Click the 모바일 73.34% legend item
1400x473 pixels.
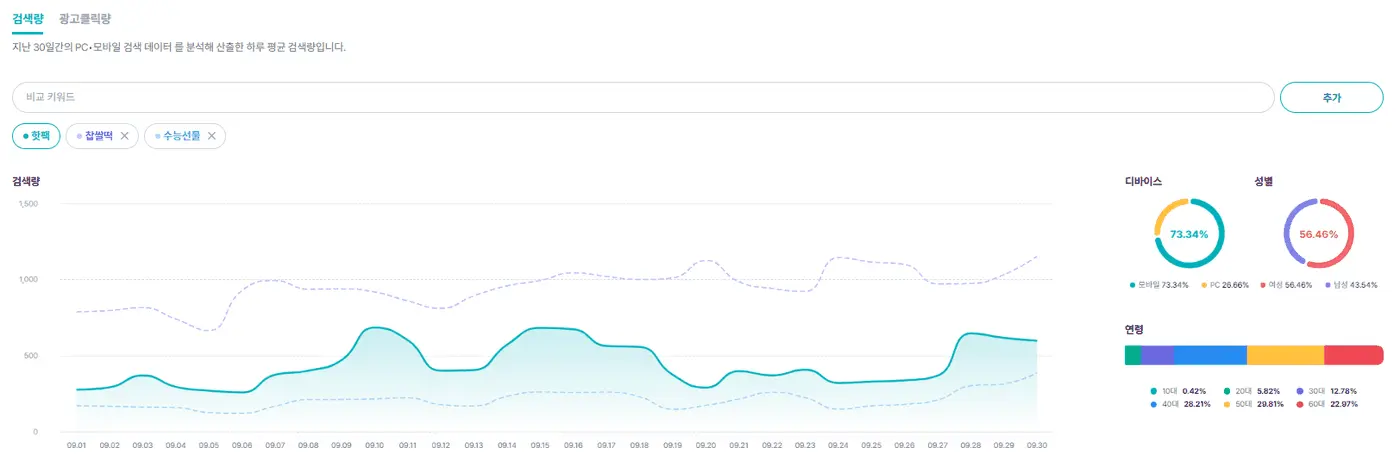tap(1157, 286)
